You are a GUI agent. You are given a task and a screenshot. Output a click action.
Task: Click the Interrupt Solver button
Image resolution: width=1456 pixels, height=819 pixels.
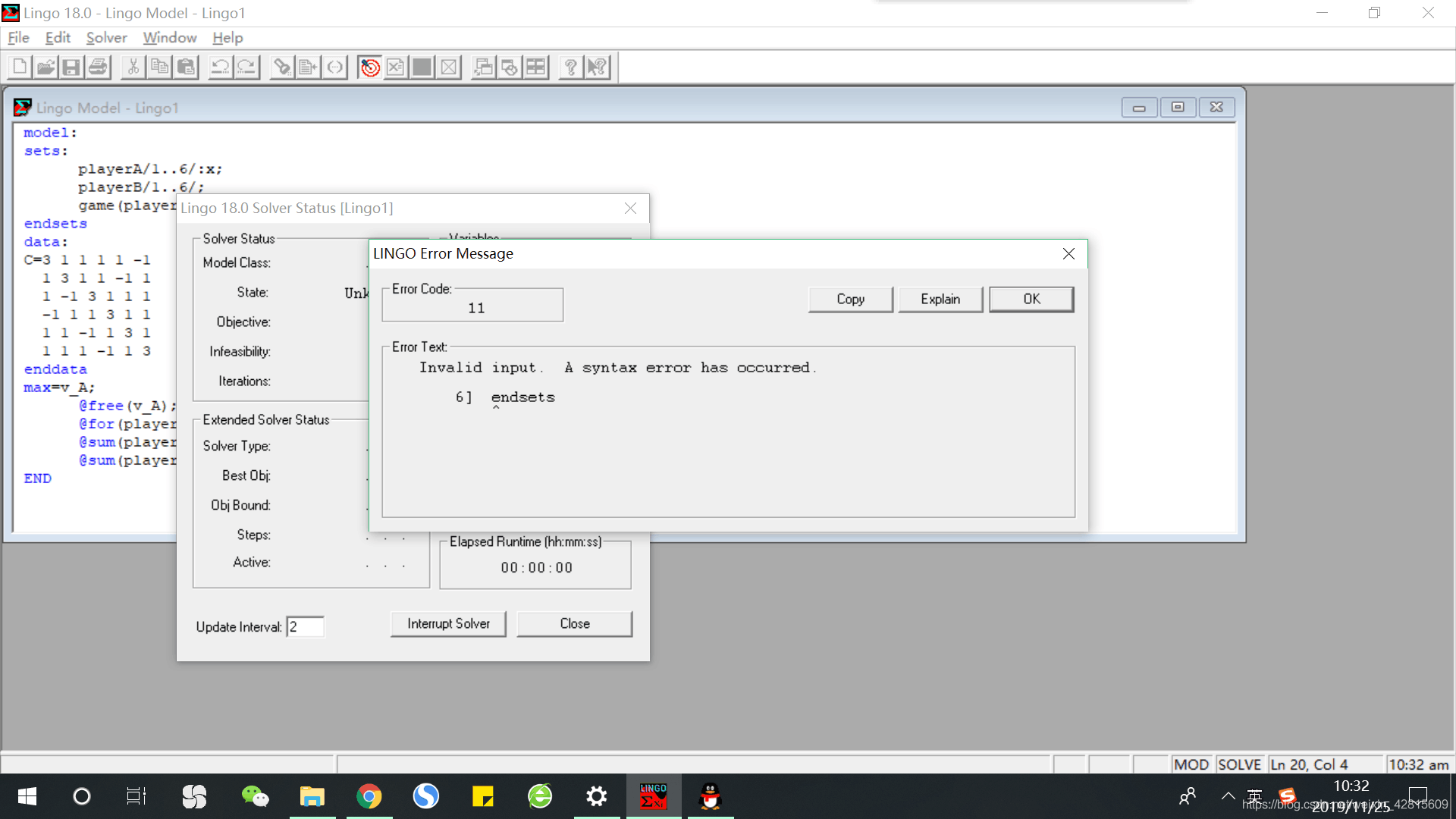pyautogui.click(x=448, y=623)
